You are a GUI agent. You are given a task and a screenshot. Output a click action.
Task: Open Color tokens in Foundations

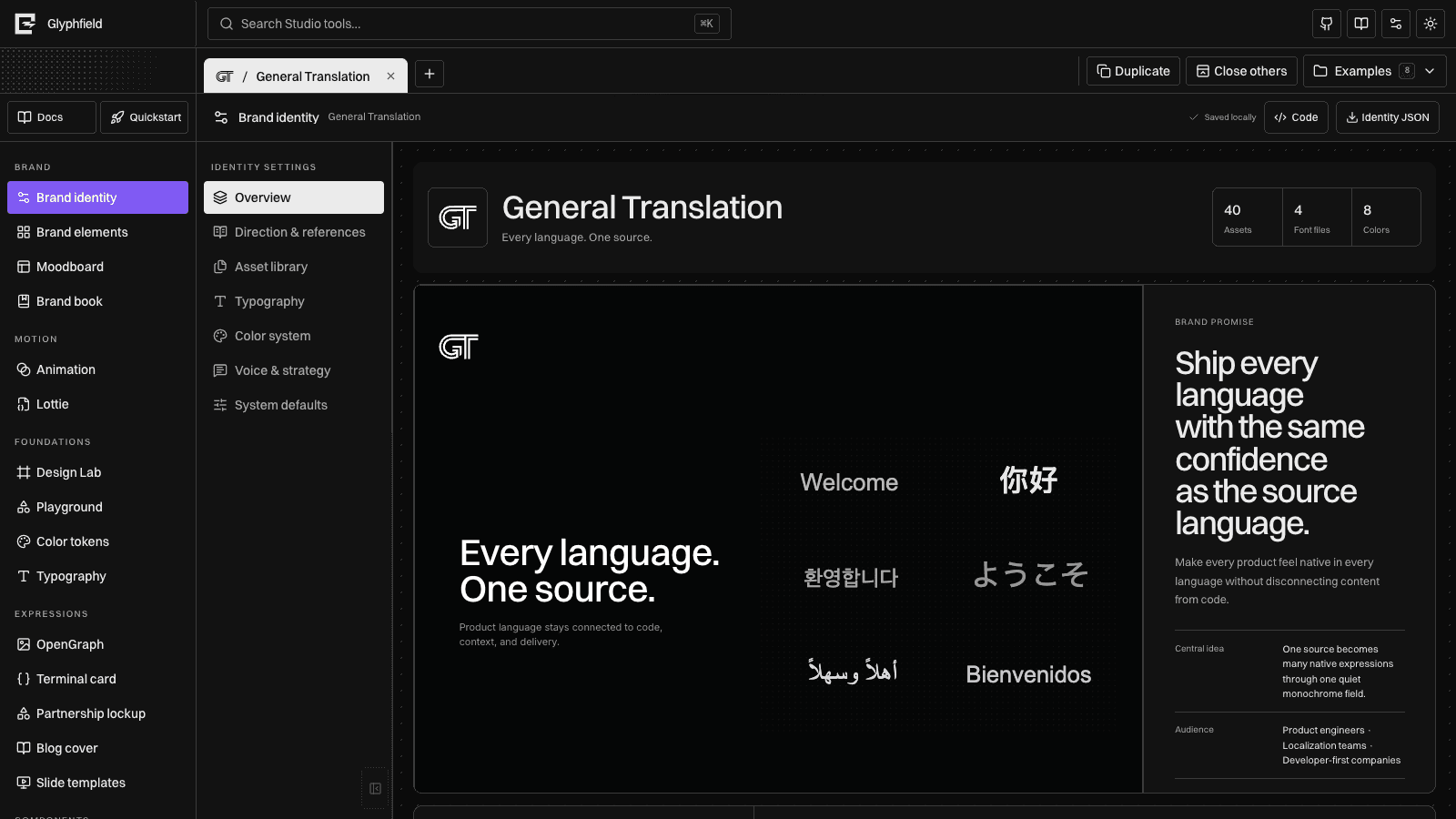(97, 541)
